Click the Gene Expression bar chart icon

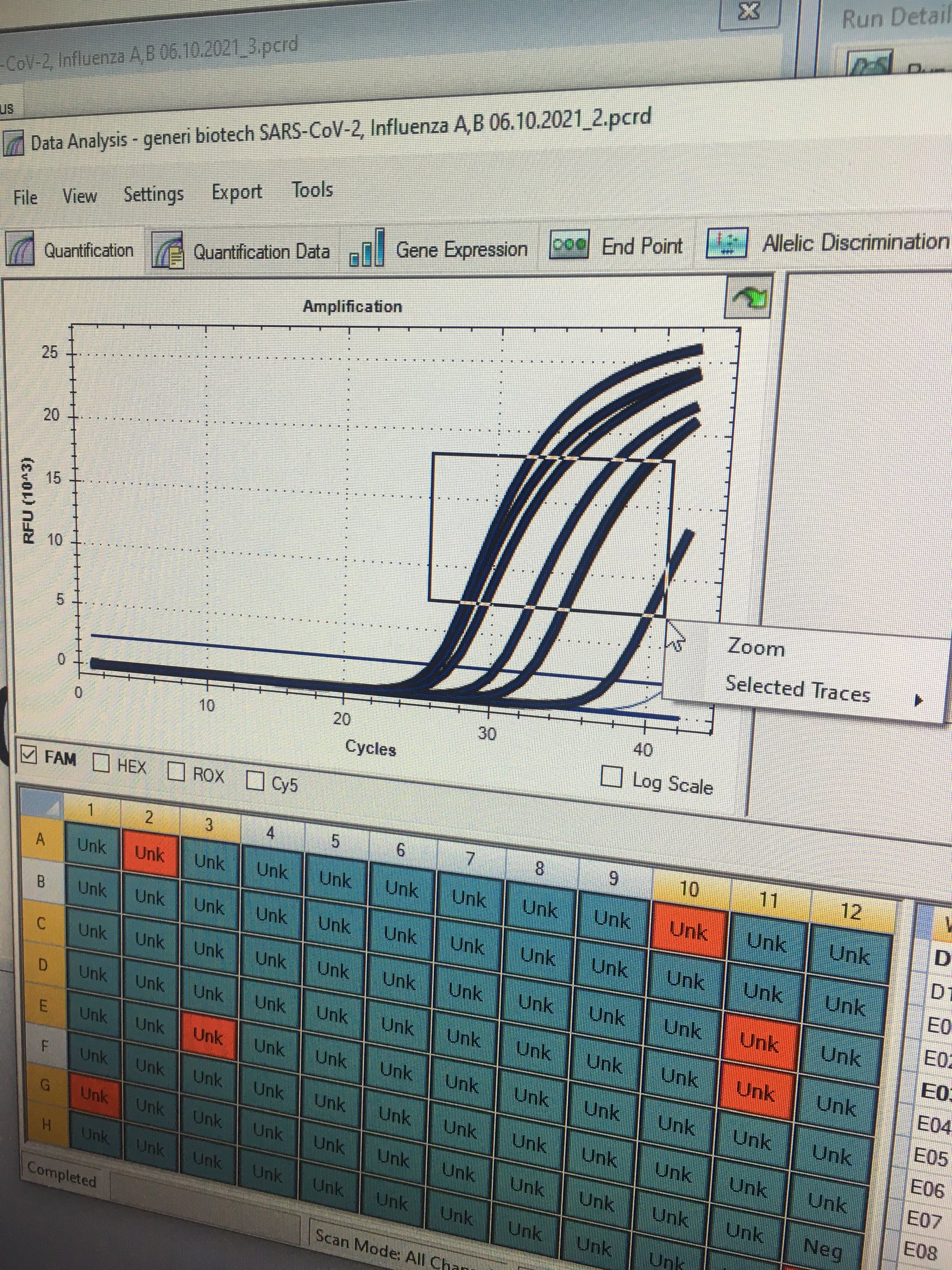point(367,249)
